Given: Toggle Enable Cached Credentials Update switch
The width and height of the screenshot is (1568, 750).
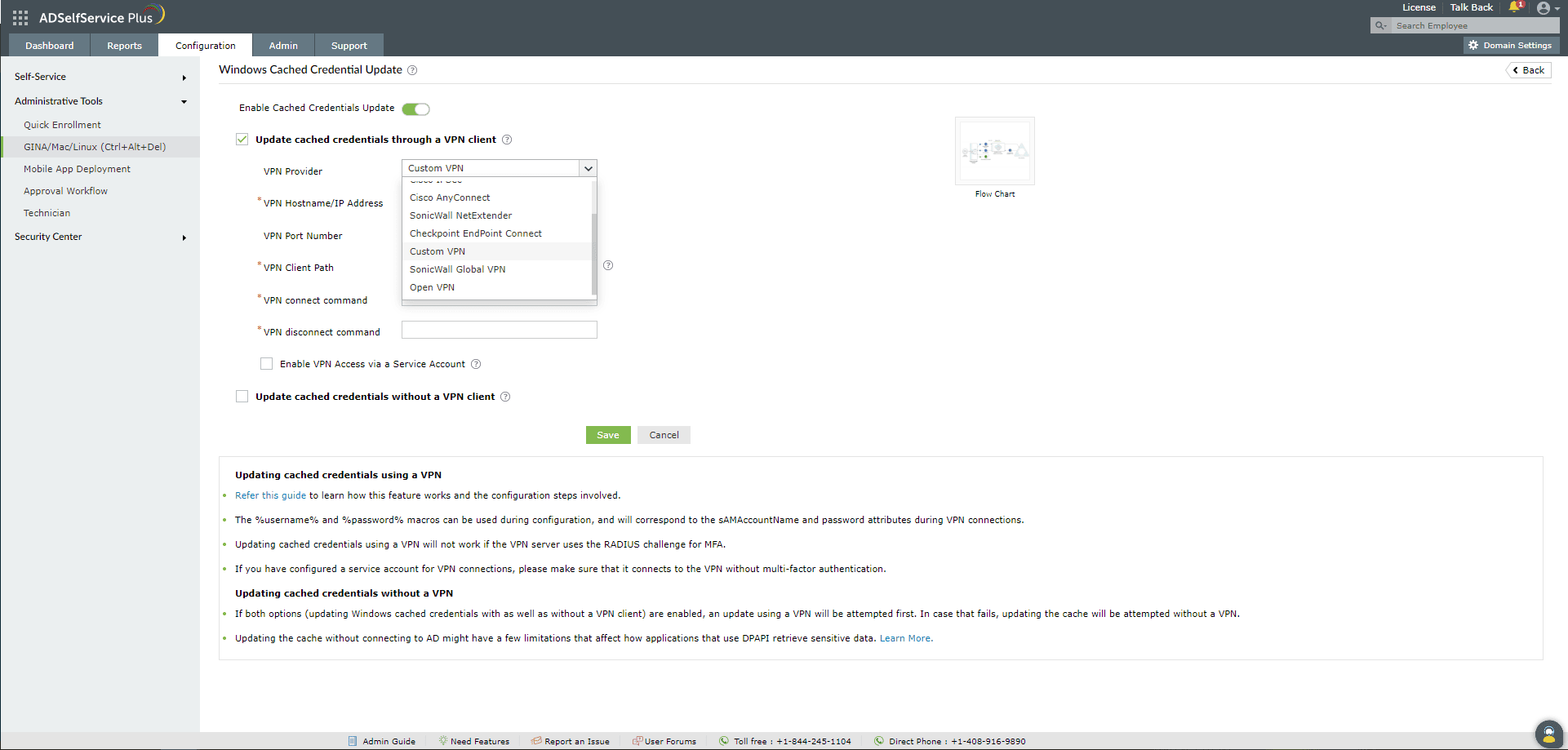Looking at the screenshot, I should coord(415,109).
